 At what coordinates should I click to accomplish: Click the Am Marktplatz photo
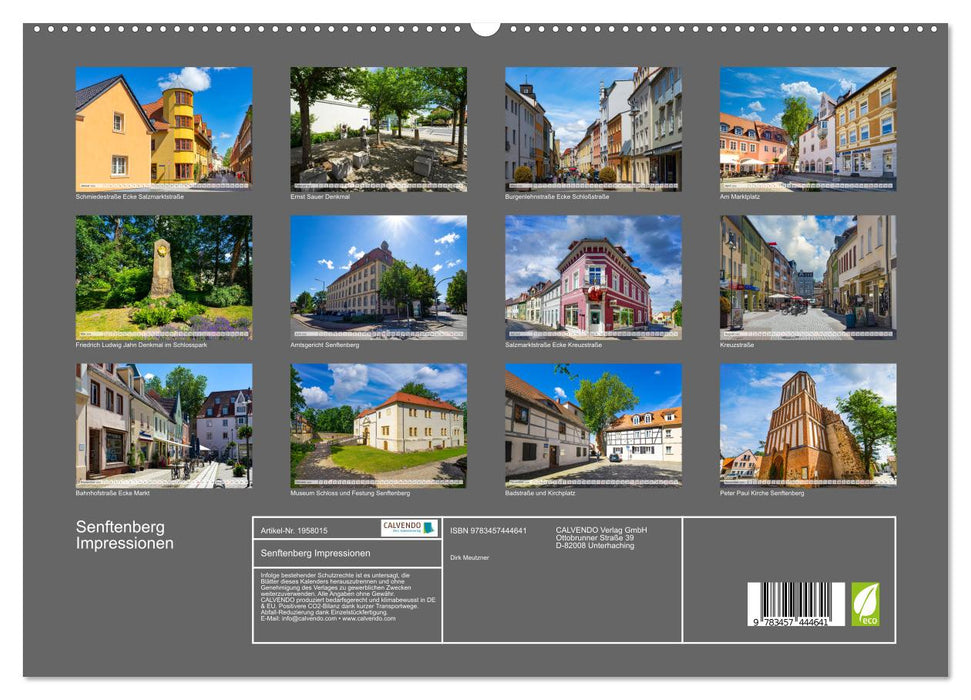812,125
